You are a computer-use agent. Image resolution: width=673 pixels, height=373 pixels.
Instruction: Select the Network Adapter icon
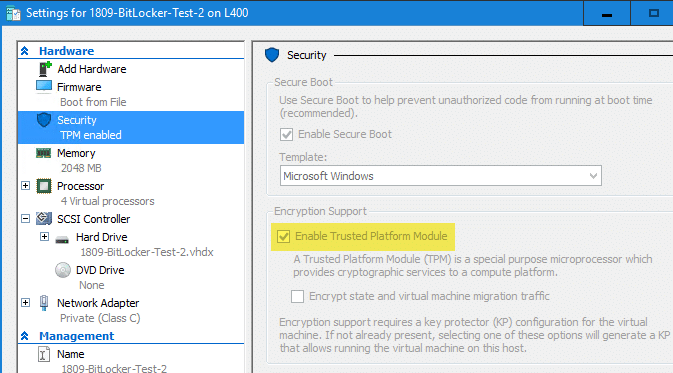point(44,303)
